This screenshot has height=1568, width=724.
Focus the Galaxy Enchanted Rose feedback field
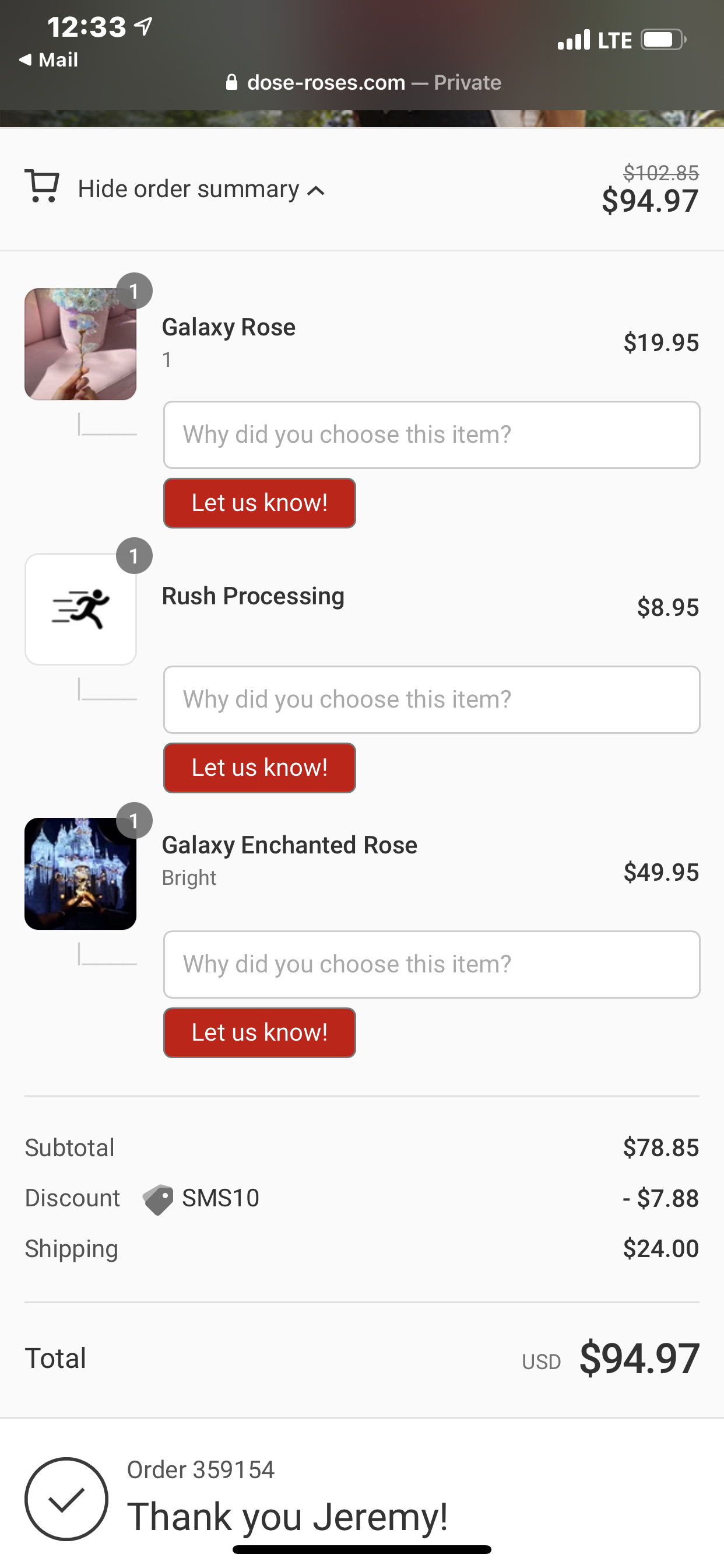(x=431, y=964)
